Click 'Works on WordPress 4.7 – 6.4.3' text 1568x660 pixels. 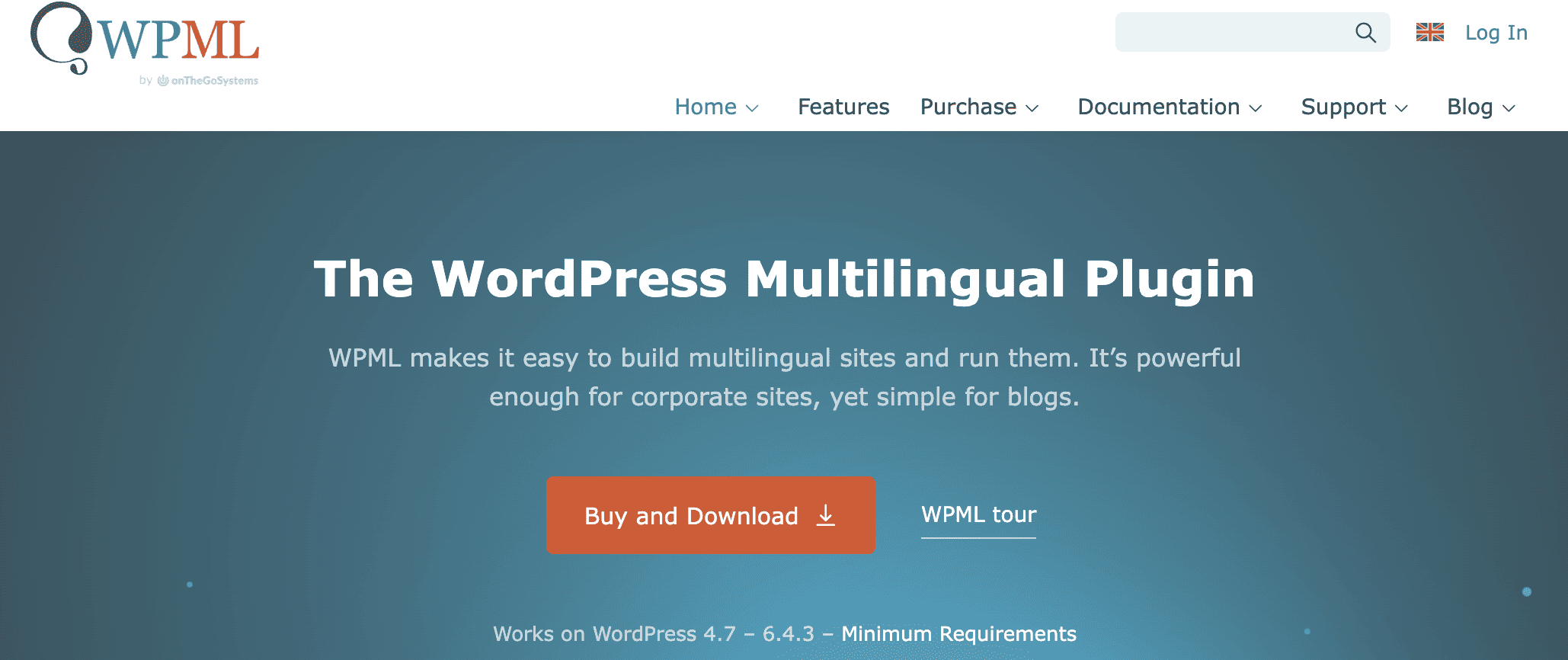click(654, 634)
